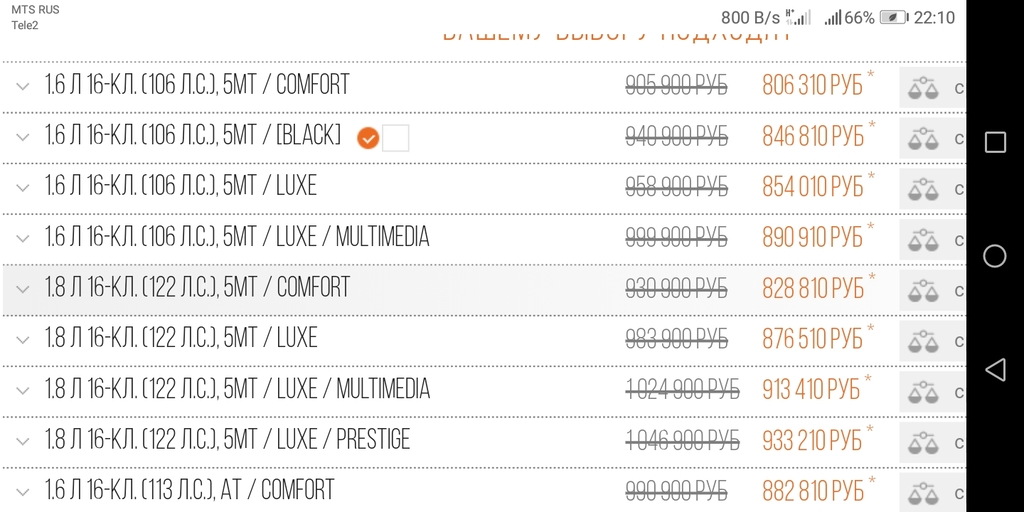1024x512 pixels.
Task: Compare the 1.6 AT Comfort trim
Action: coord(923,492)
